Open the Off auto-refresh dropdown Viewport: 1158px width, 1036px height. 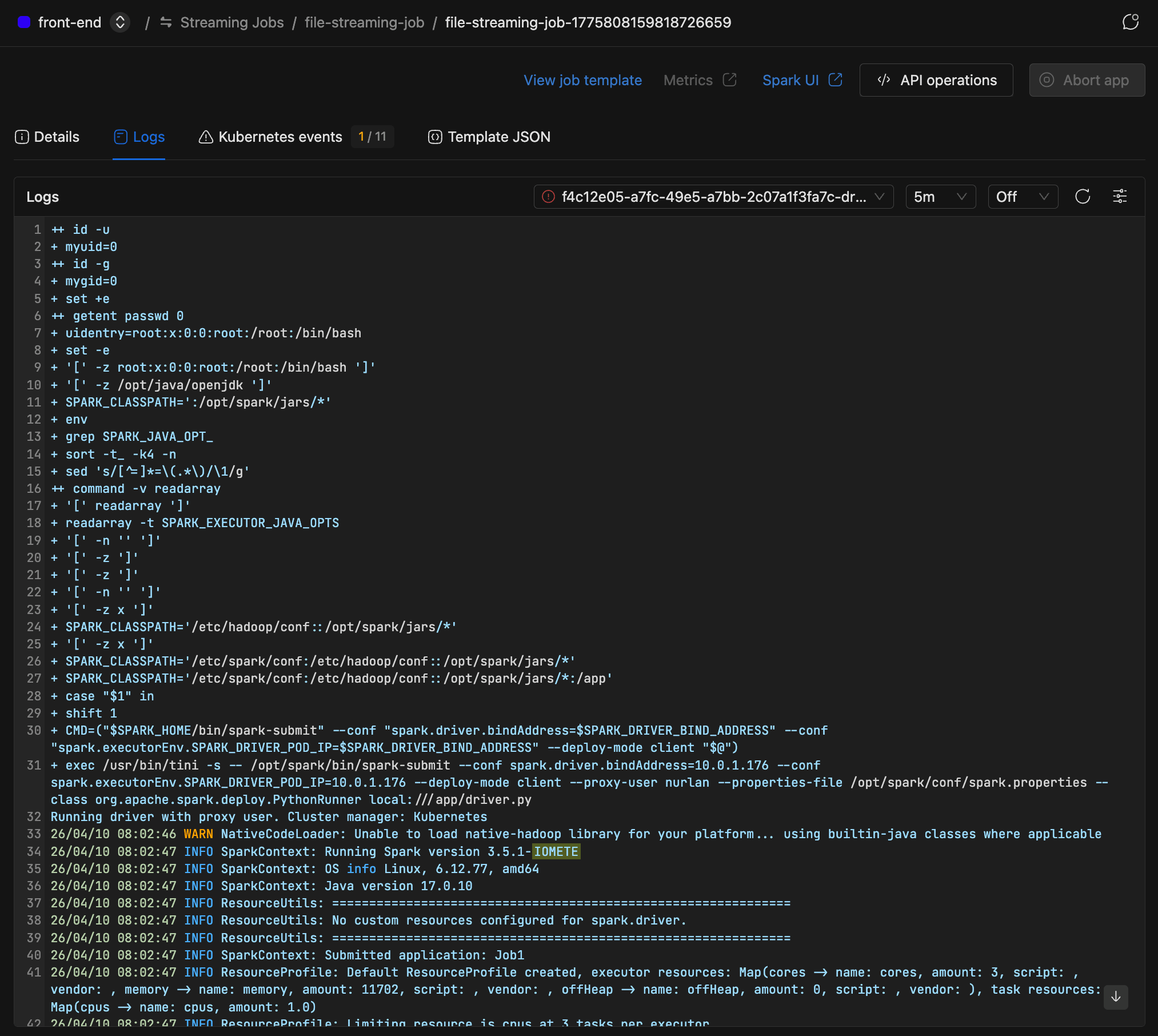(x=1023, y=197)
